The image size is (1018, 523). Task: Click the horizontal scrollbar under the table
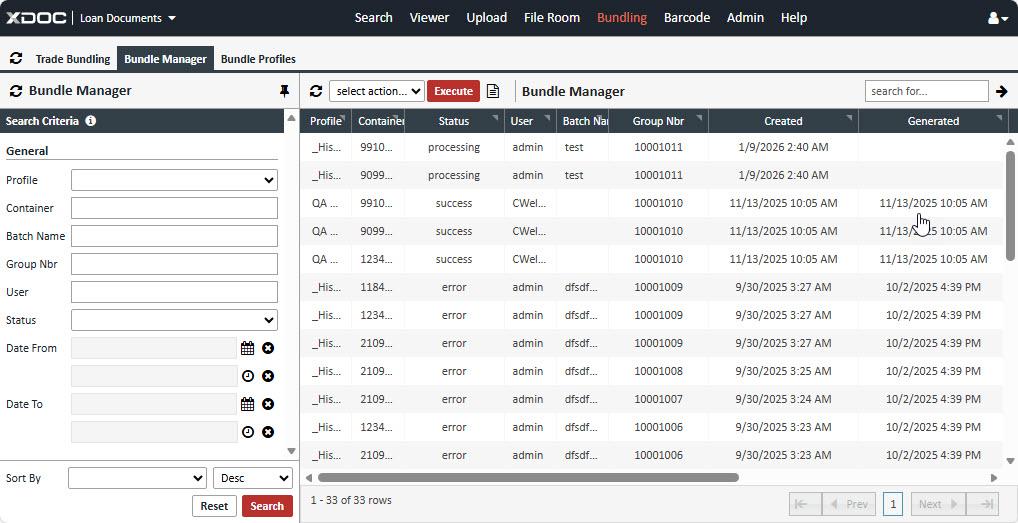[528, 478]
